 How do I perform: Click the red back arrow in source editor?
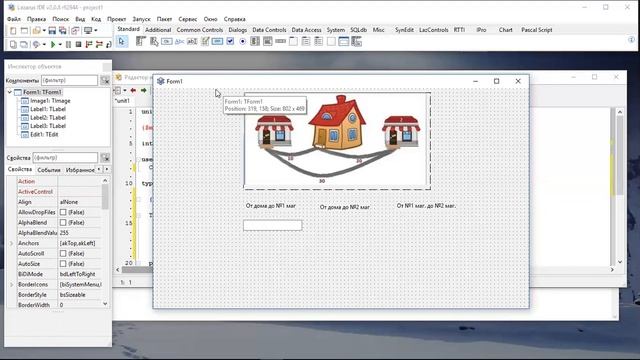(x=133, y=90)
